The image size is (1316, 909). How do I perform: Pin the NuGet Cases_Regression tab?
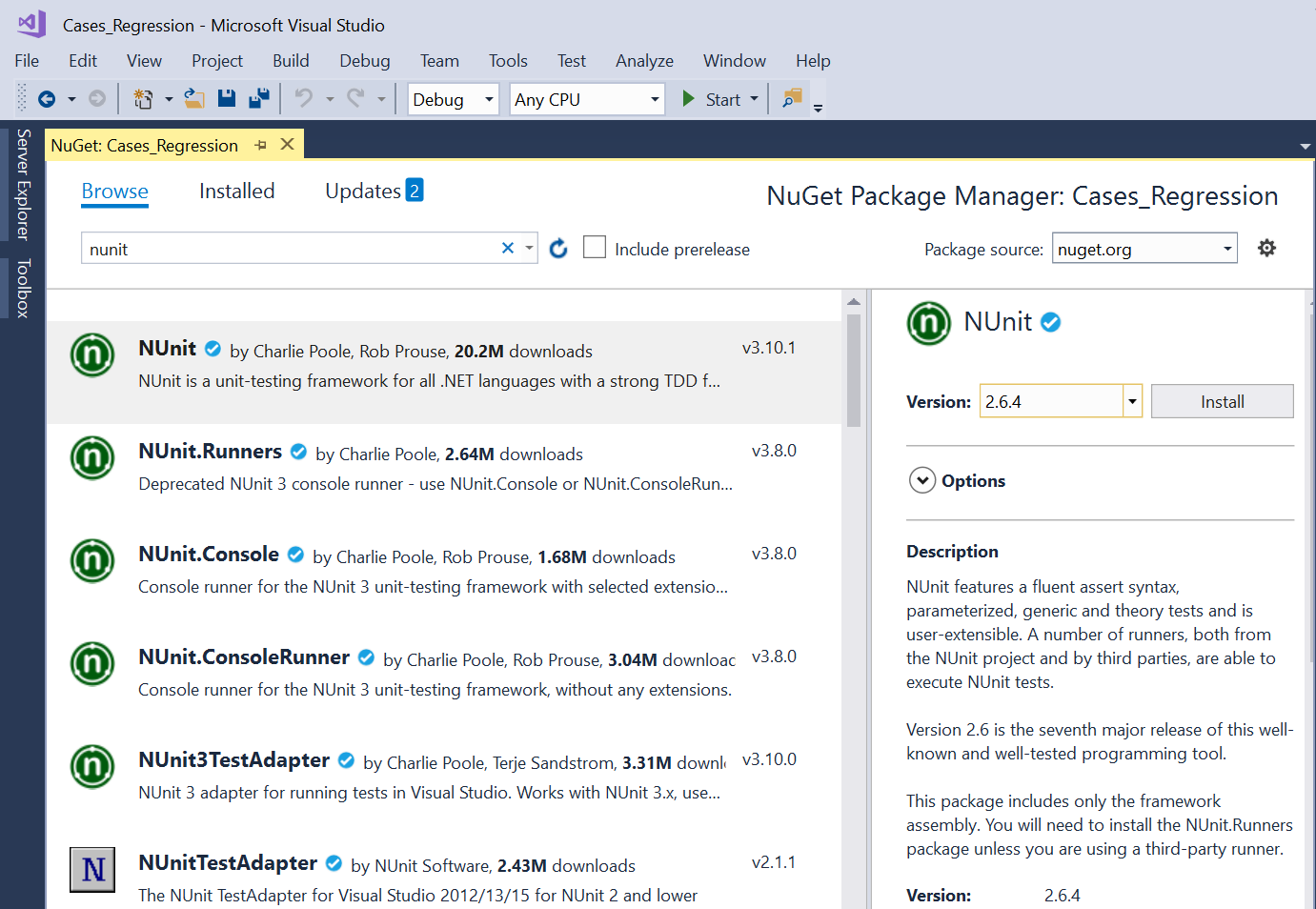[261, 145]
